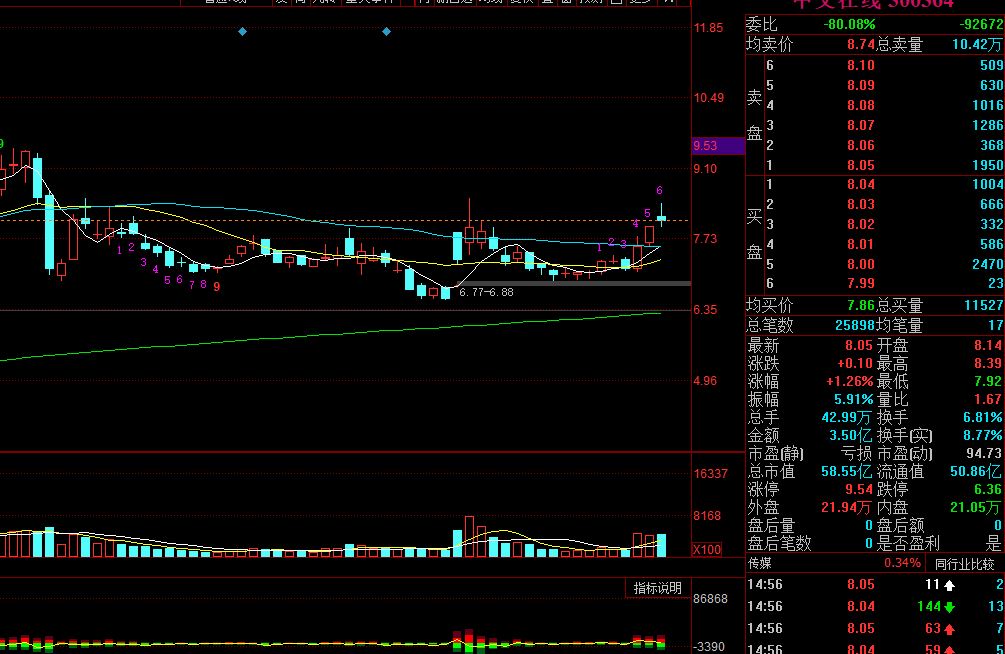This screenshot has height=654, width=1005.
Task: Click the 最低 low price 7.92
Action: click(988, 382)
